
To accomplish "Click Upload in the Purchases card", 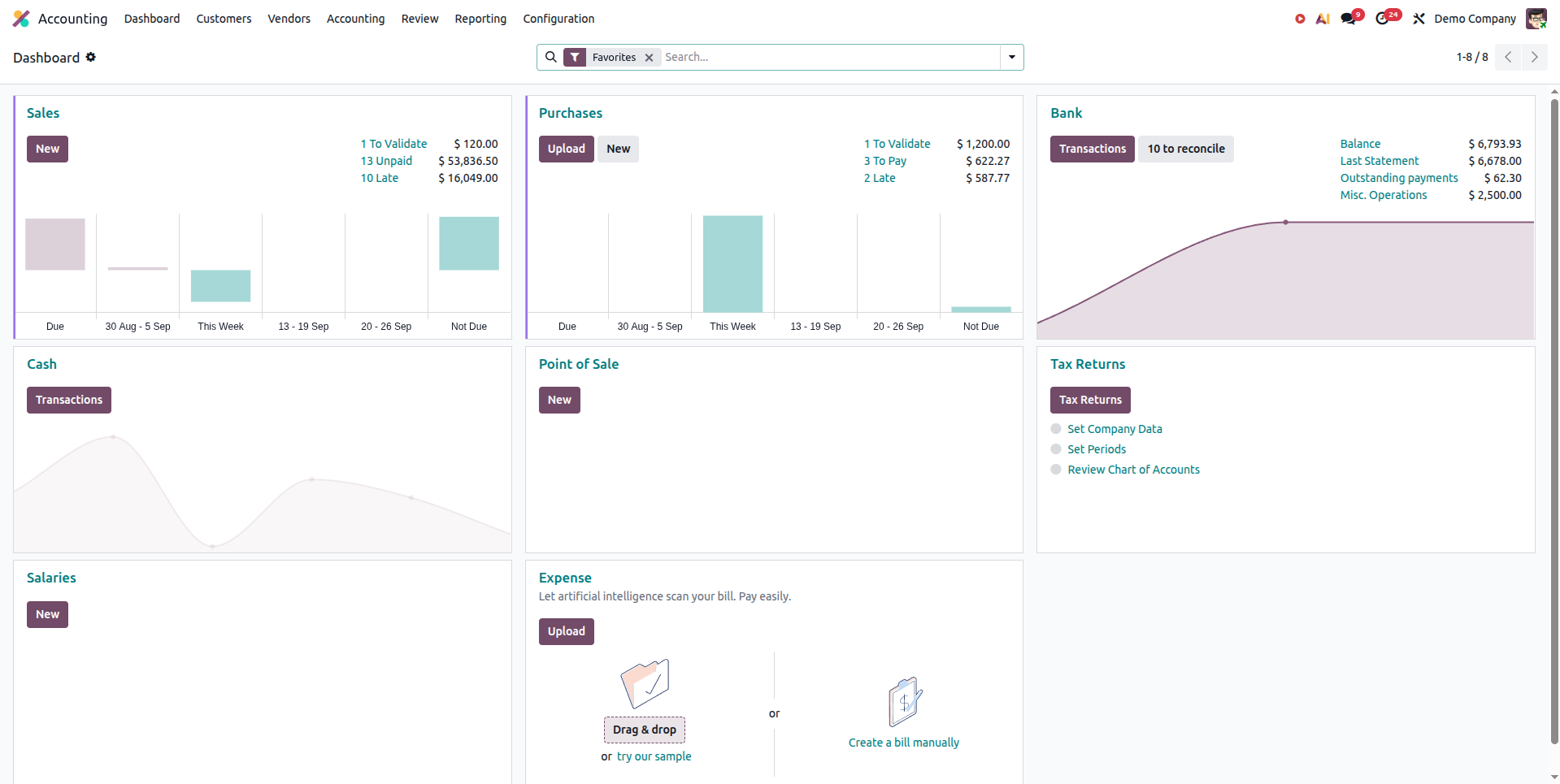I will click(567, 149).
